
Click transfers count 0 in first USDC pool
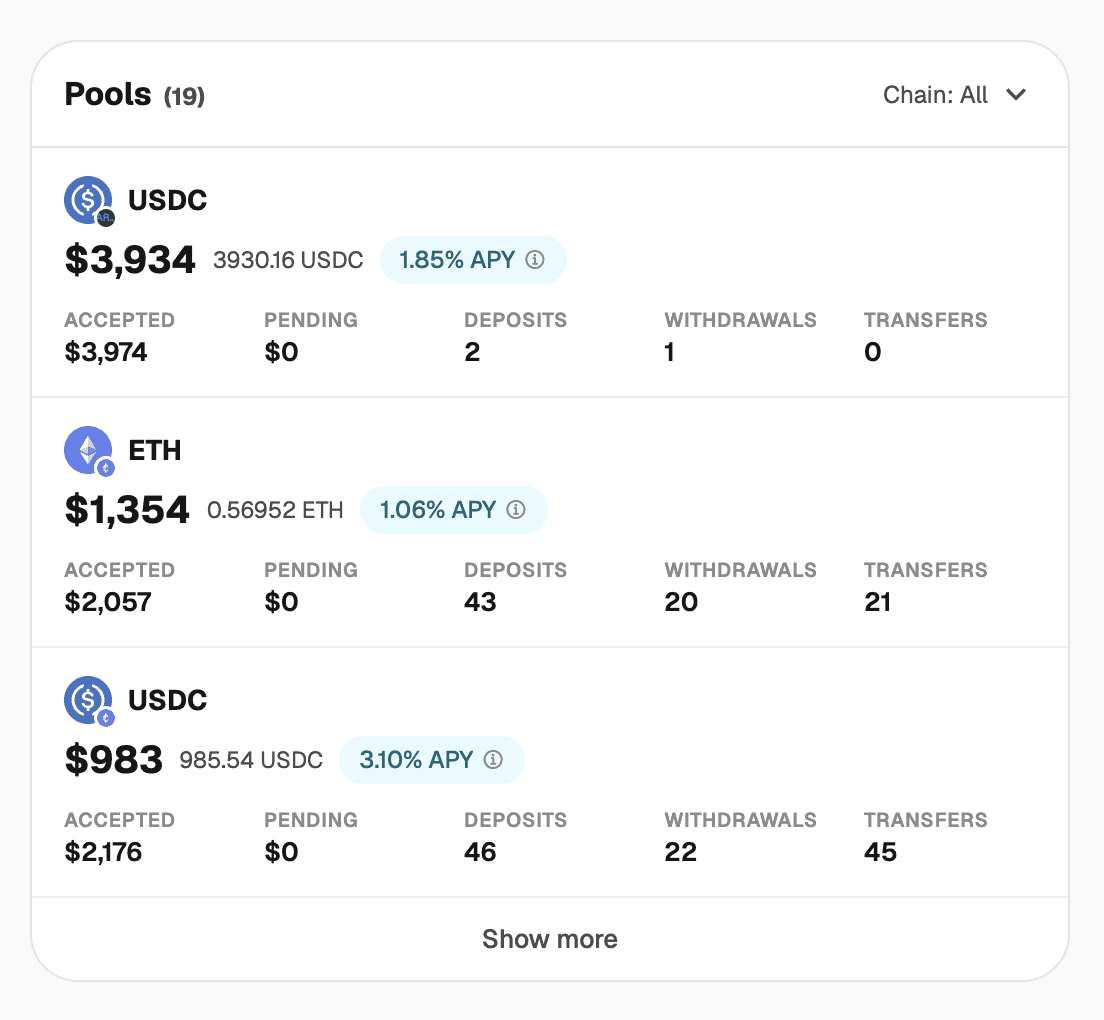(x=872, y=352)
